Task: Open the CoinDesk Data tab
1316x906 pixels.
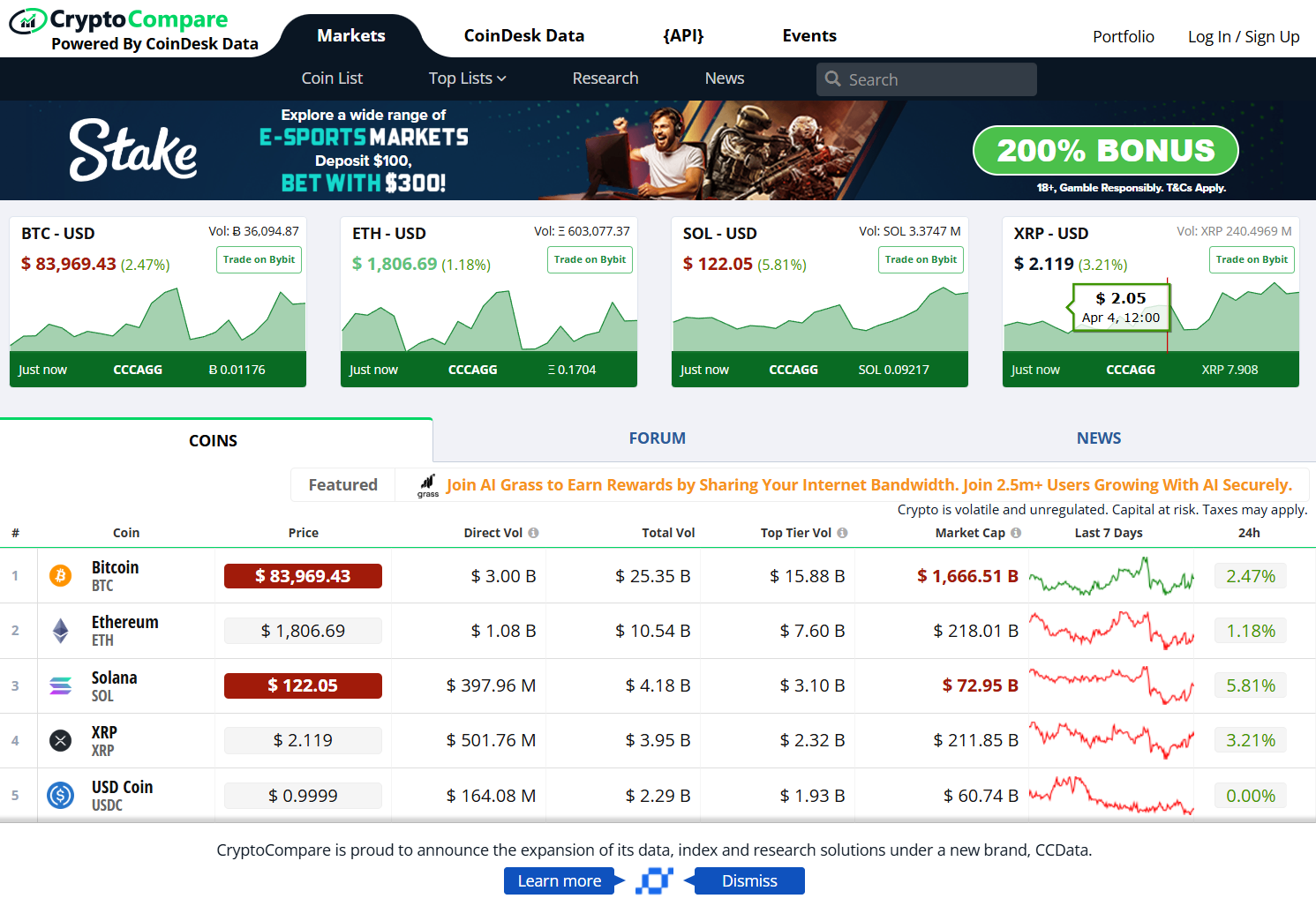Action: pyautogui.click(x=524, y=36)
